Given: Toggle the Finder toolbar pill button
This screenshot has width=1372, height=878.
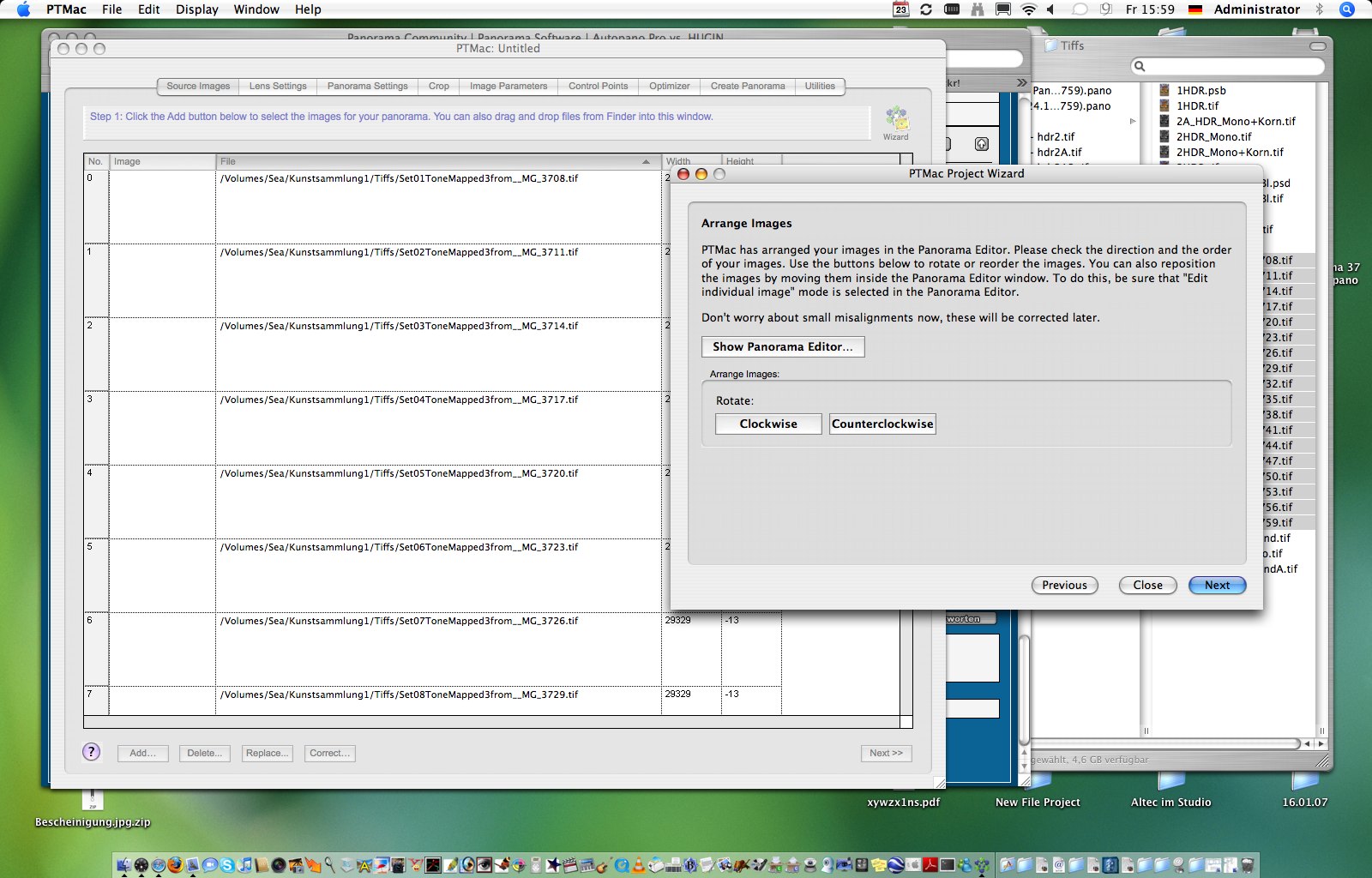Looking at the screenshot, I should point(1317,46).
